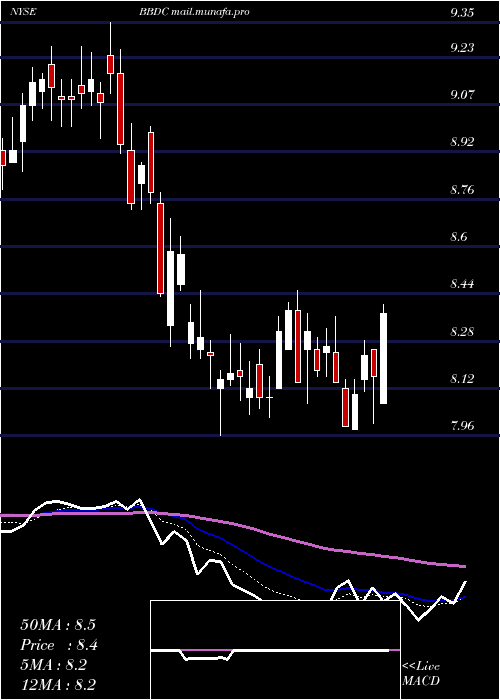
Task: Click the 8.44 price axis label
Action: 462,284
